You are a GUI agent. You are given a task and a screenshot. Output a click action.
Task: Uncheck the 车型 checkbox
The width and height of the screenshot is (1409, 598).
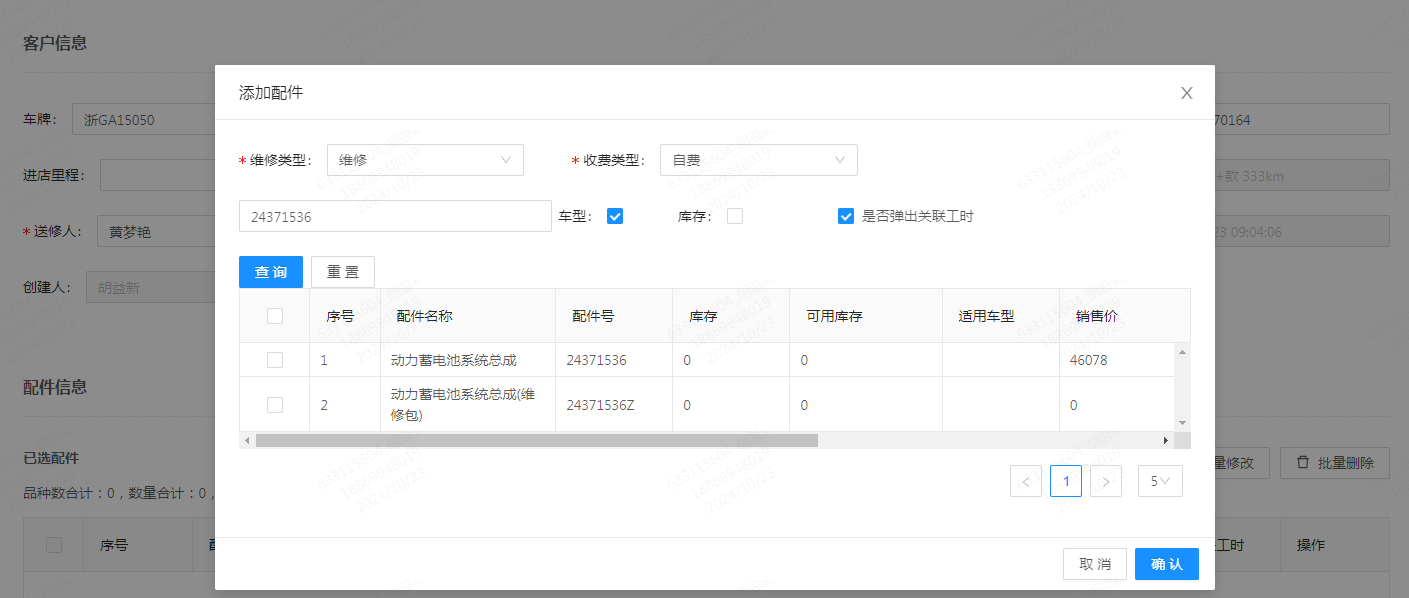[x=615, y=216]
